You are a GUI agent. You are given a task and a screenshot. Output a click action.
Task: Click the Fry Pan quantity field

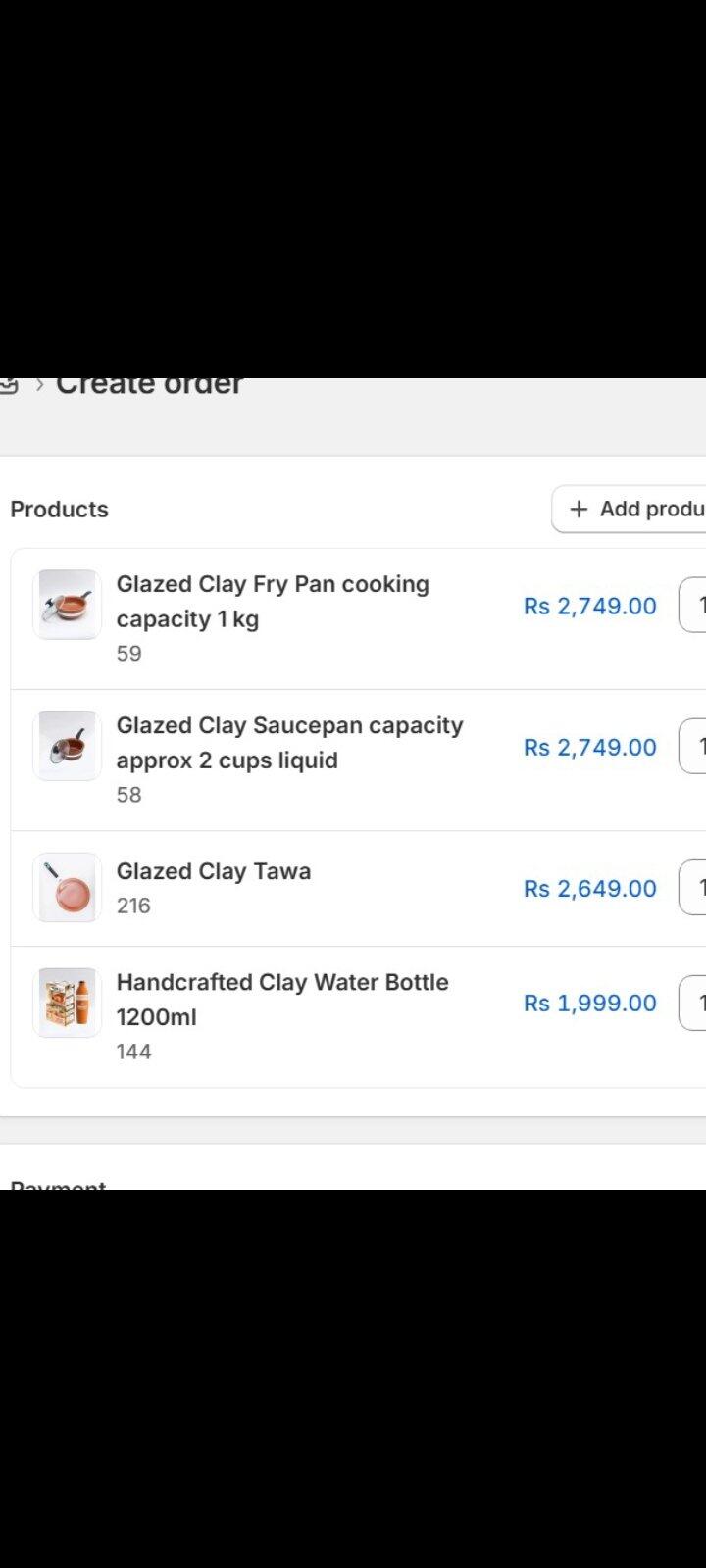(x=692, y=605)
